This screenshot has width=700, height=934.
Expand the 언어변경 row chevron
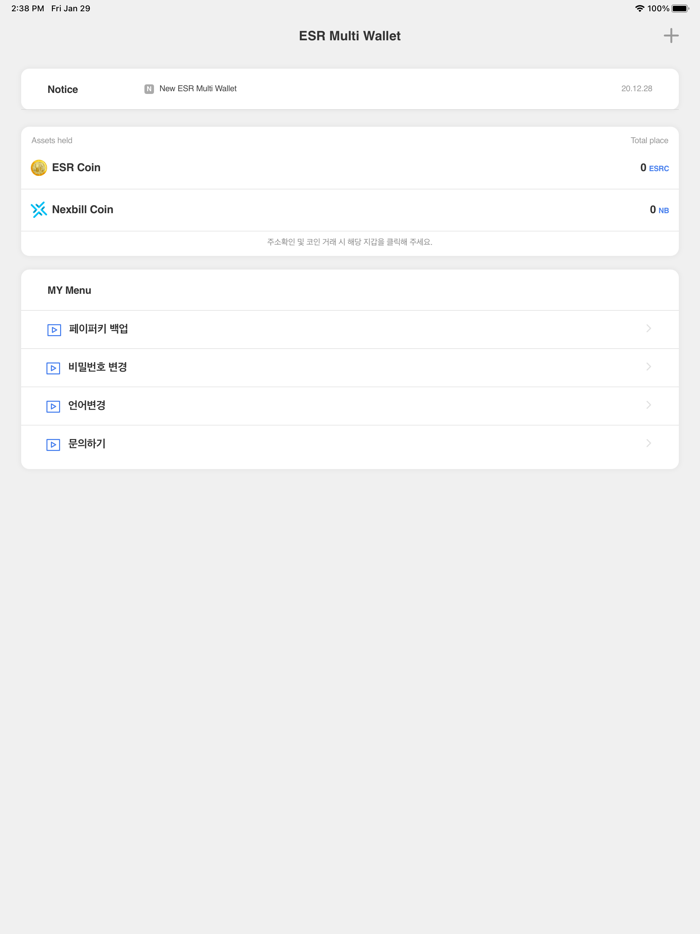coord(648,405)
